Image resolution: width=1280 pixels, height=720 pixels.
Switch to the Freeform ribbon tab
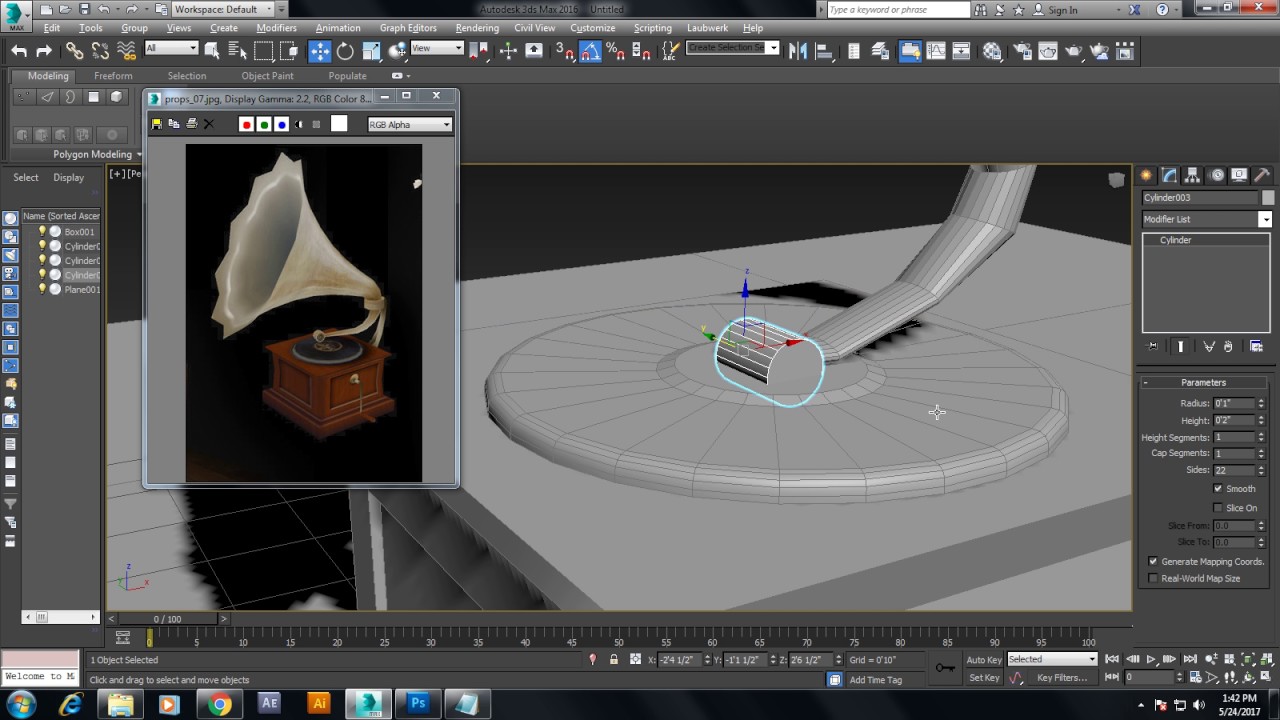tap(113, 76)
